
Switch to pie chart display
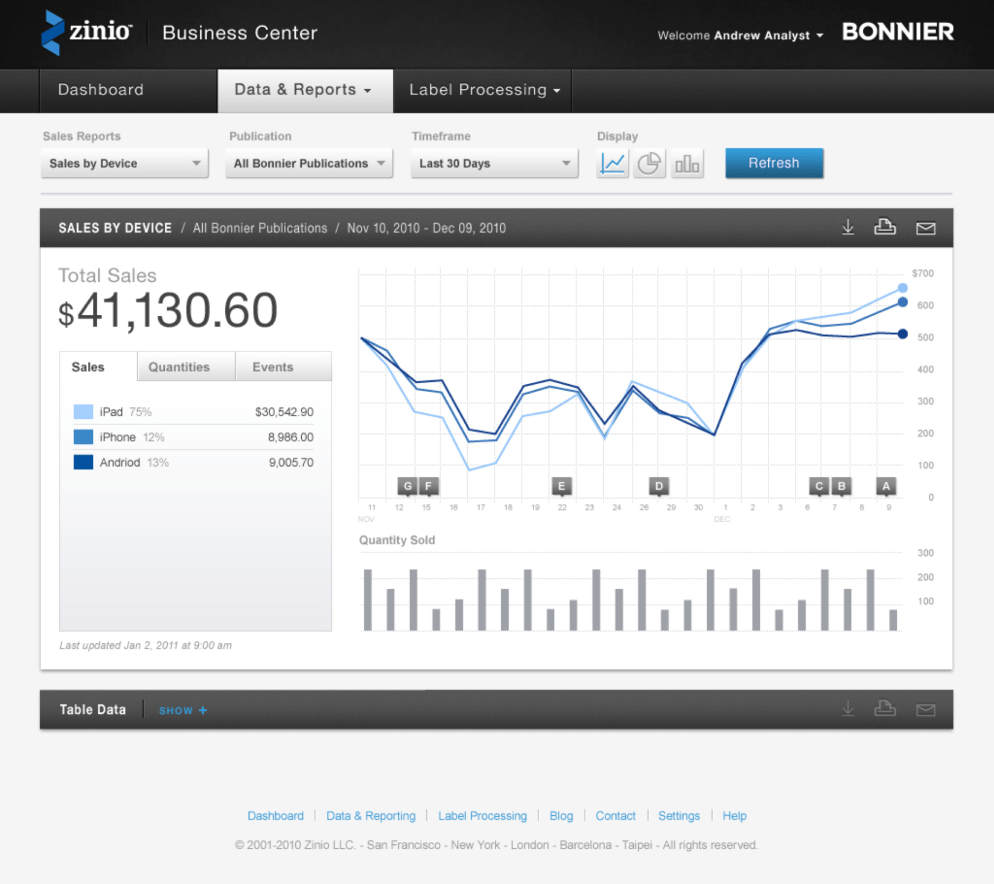[x=650, y=163]
